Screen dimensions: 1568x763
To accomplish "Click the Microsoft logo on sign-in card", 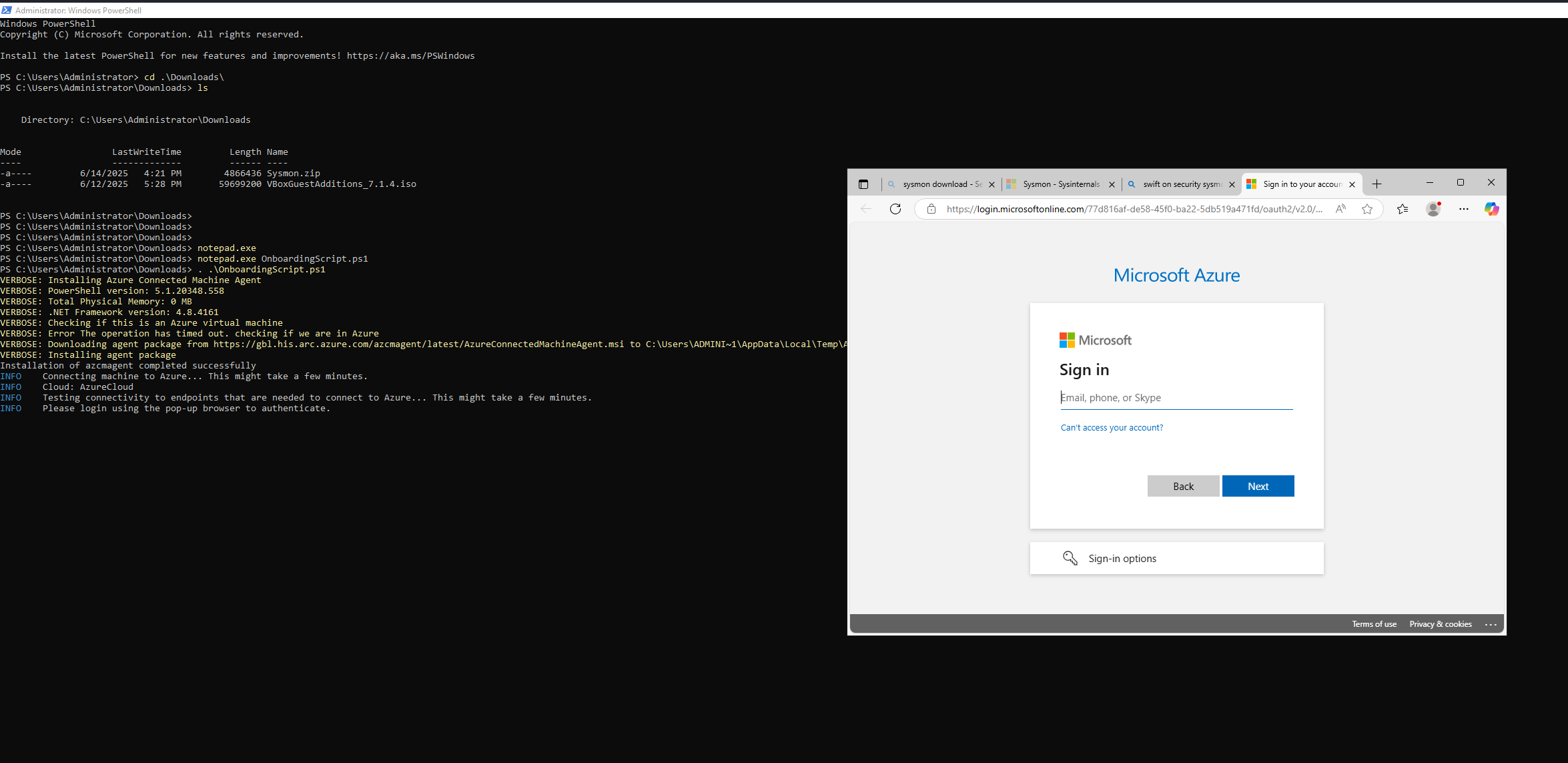I will (x=1096, y=340).
